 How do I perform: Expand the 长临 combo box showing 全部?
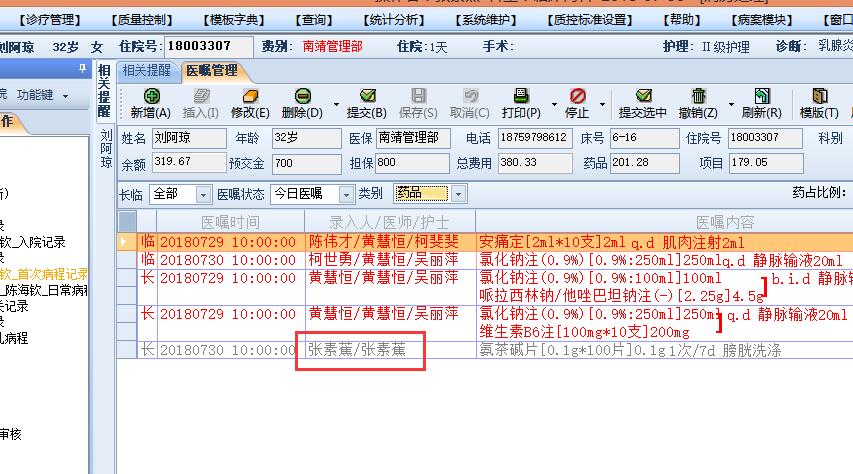[203, 194]
